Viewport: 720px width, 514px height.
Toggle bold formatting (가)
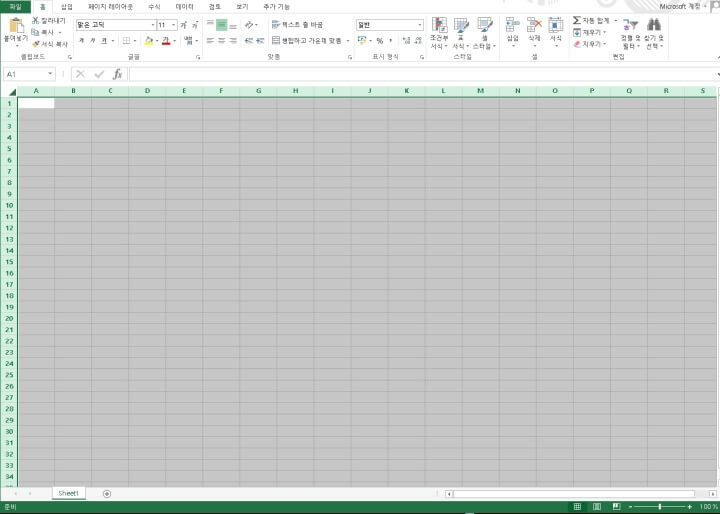[x=82, y=41]
